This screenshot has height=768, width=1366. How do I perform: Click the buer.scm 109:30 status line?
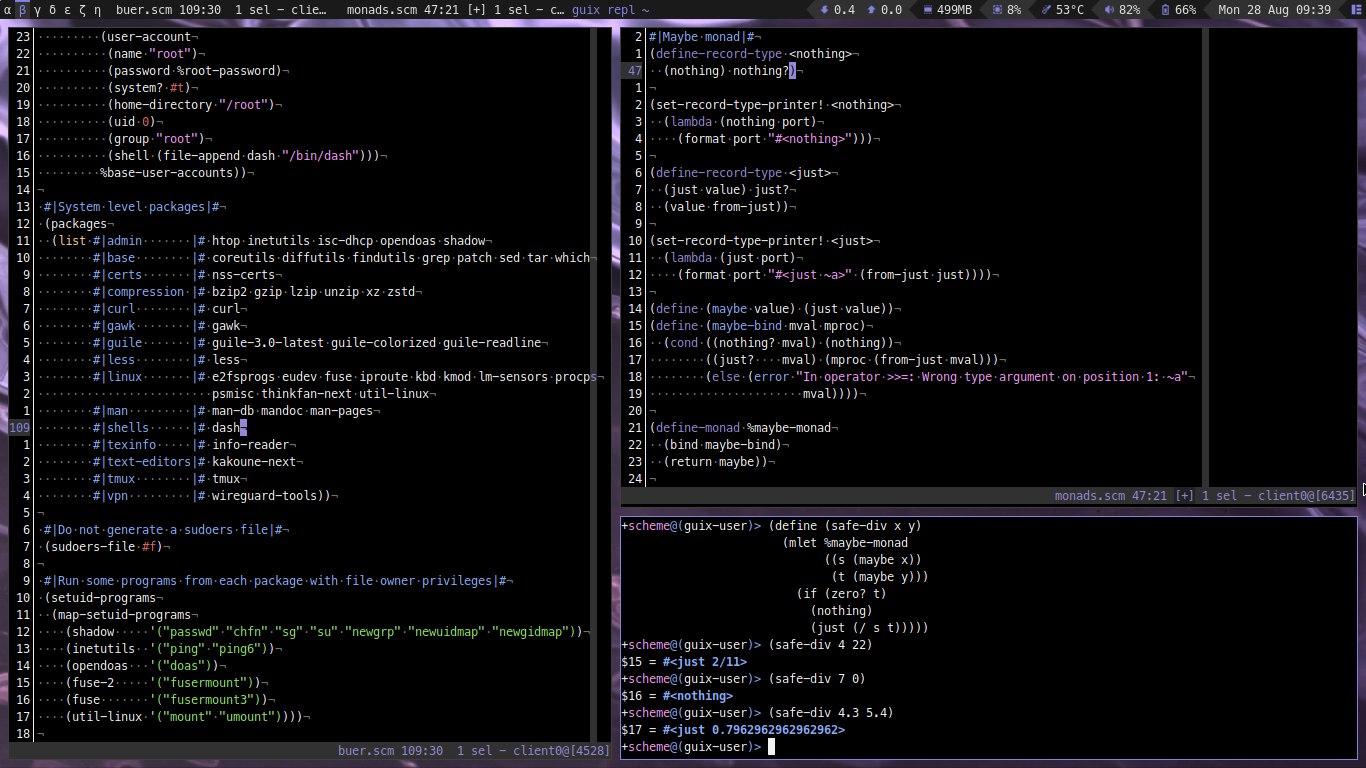(473, 751)
